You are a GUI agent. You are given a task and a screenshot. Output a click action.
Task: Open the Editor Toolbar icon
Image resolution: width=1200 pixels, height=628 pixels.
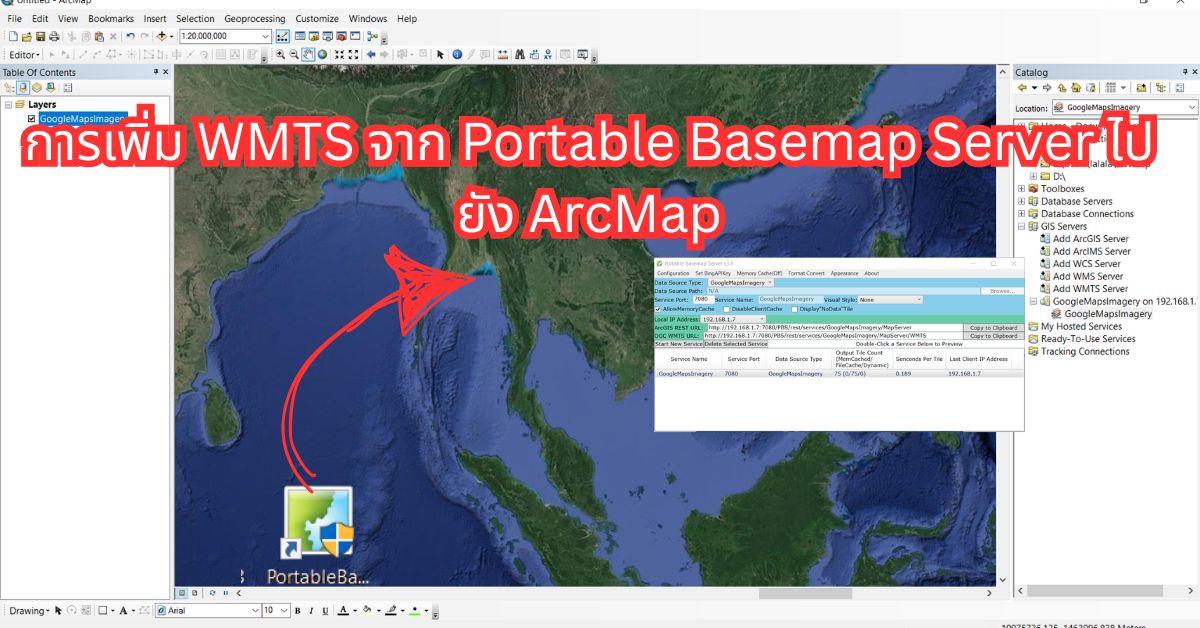point(283,36)
